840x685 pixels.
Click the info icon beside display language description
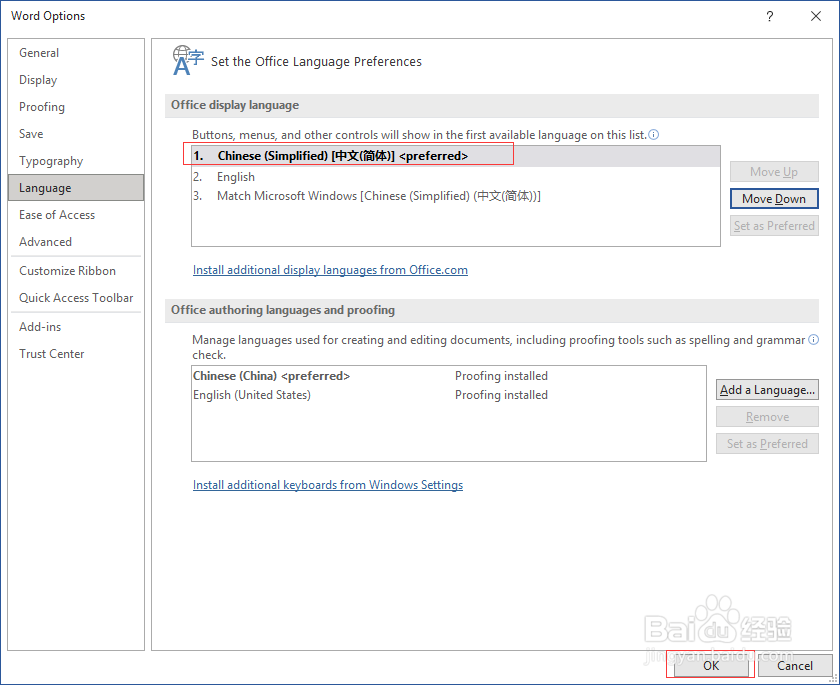(x=654, y=134)
